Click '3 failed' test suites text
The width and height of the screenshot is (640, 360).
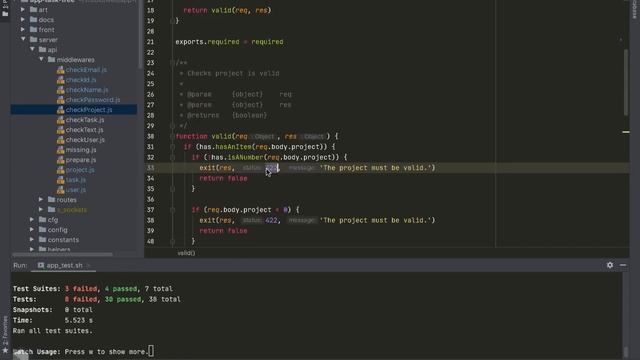(81, 289)
